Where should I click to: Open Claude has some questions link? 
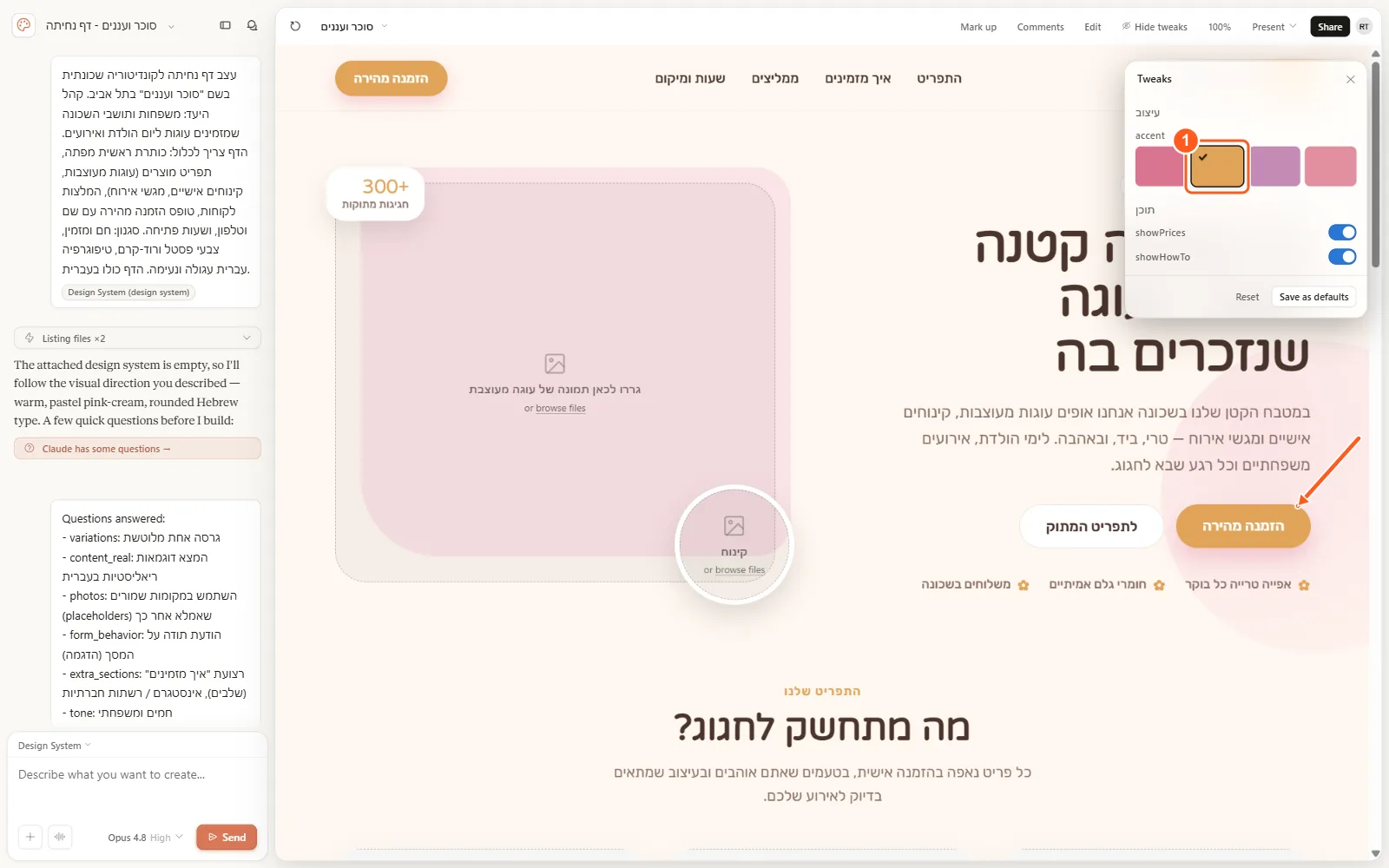click(x=137, y=449)
